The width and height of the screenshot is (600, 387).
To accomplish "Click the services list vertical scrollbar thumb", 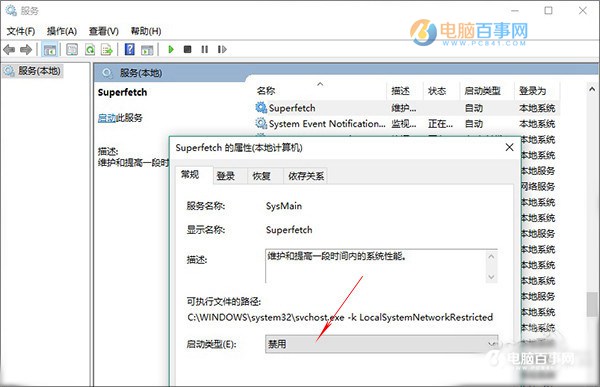I will click(592, 305).
